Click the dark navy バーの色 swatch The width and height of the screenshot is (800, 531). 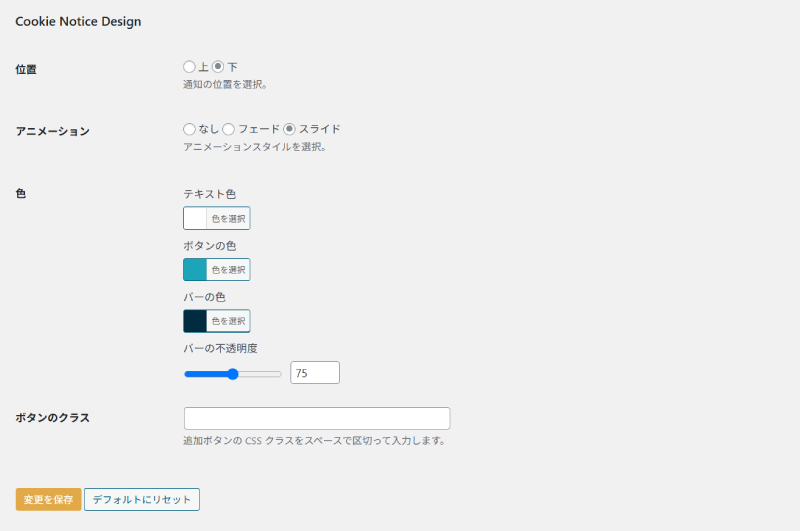coord(195,321)
